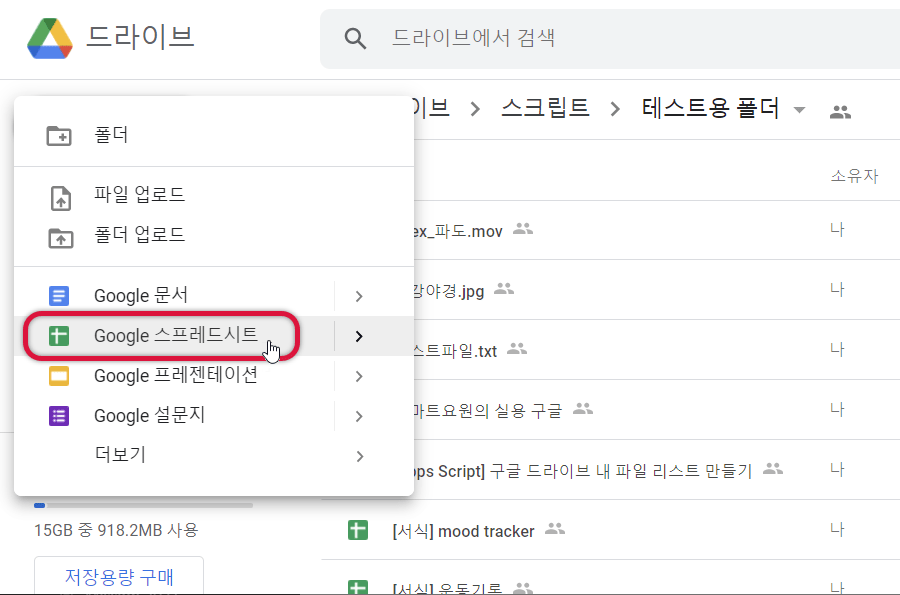Select the 폴더 menu entry

tap(111, 135)
